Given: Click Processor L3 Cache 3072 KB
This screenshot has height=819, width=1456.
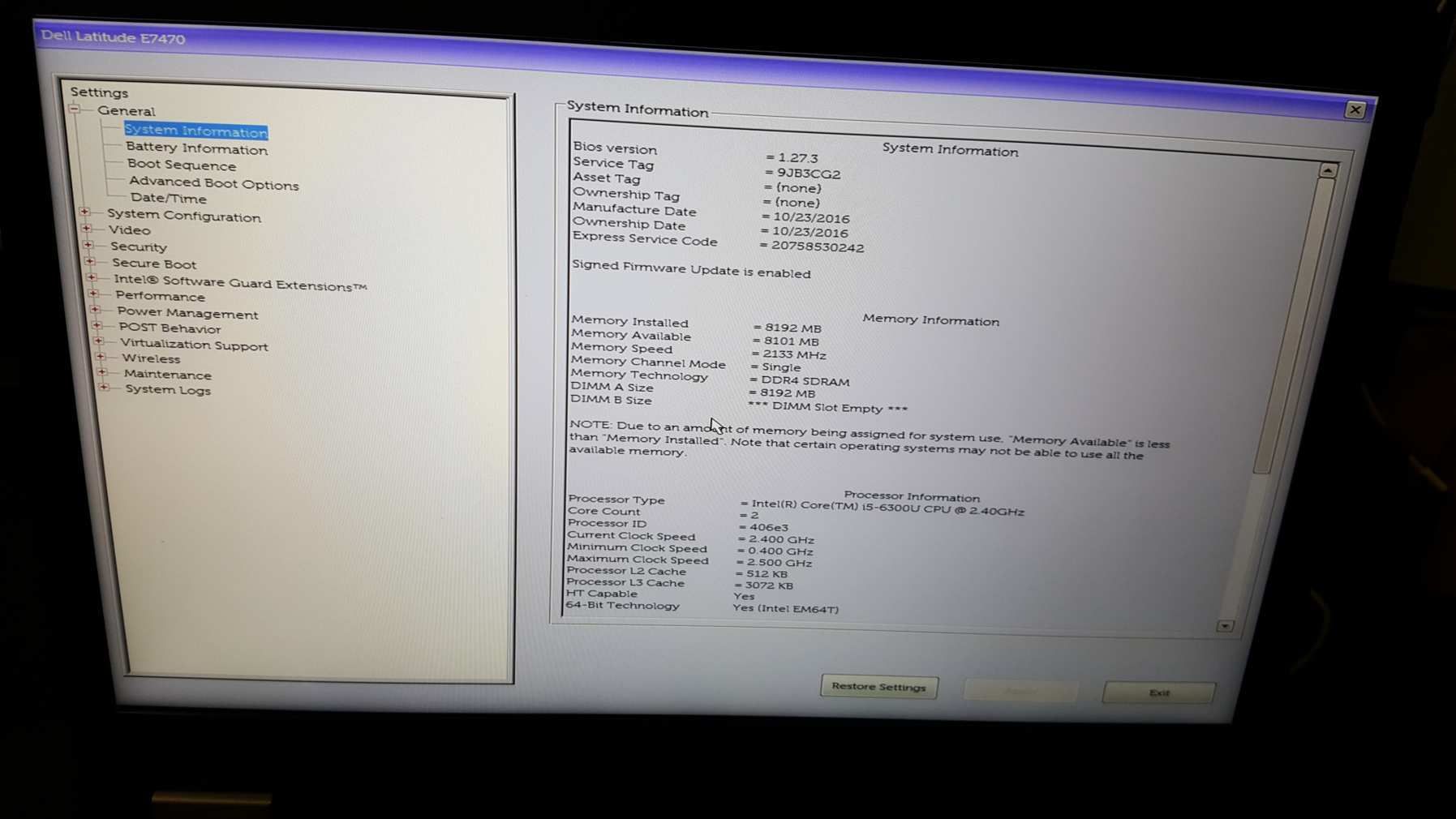Looking at the screenshot, I should [x=769, y=585].
